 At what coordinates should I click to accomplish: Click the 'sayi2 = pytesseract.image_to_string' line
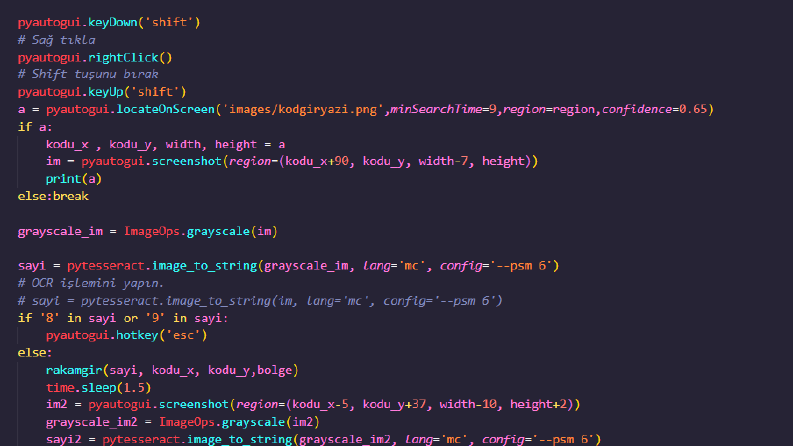point(323,439)
